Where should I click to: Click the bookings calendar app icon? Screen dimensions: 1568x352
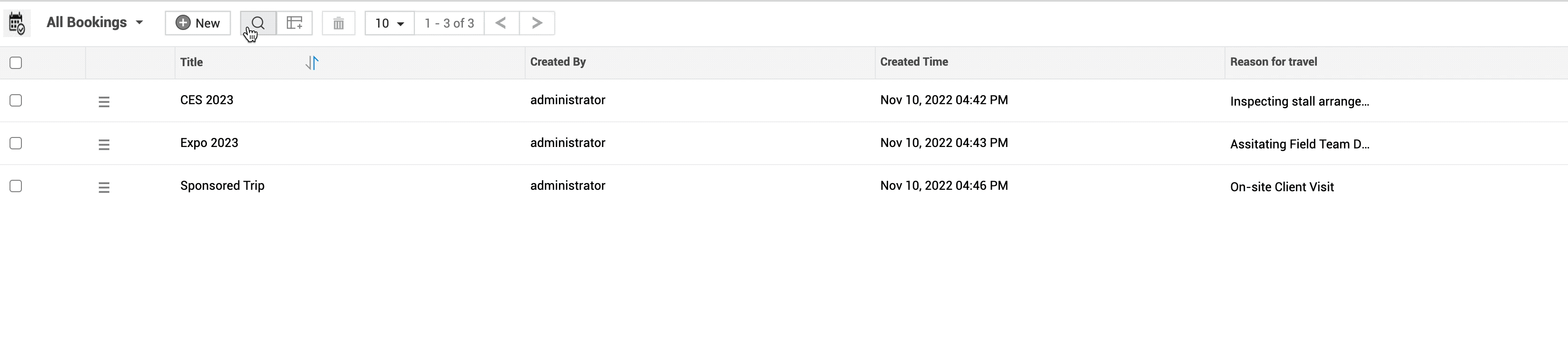click(17, 23)
